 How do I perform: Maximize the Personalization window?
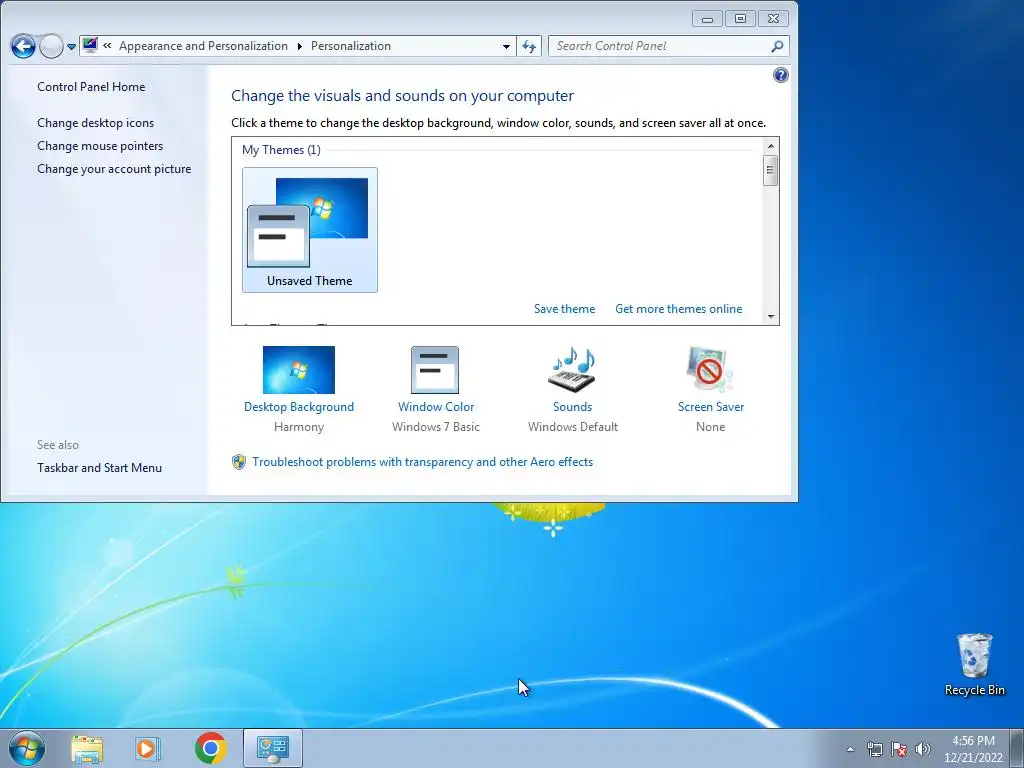740,19
